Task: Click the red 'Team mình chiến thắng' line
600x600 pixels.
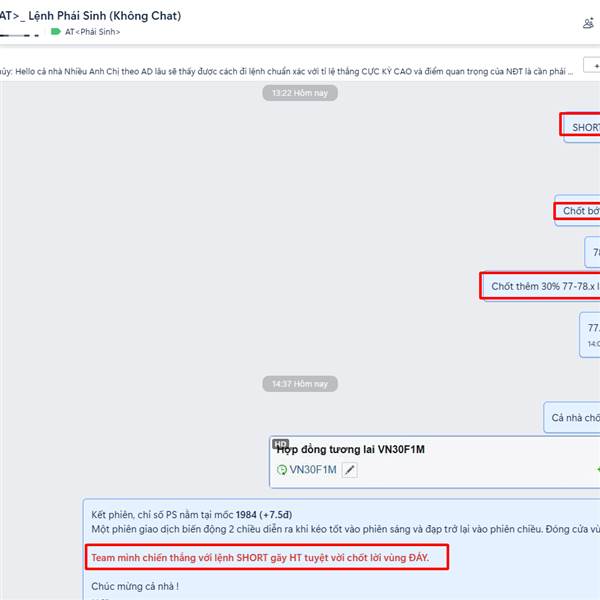Action: [x=260, y=558]
